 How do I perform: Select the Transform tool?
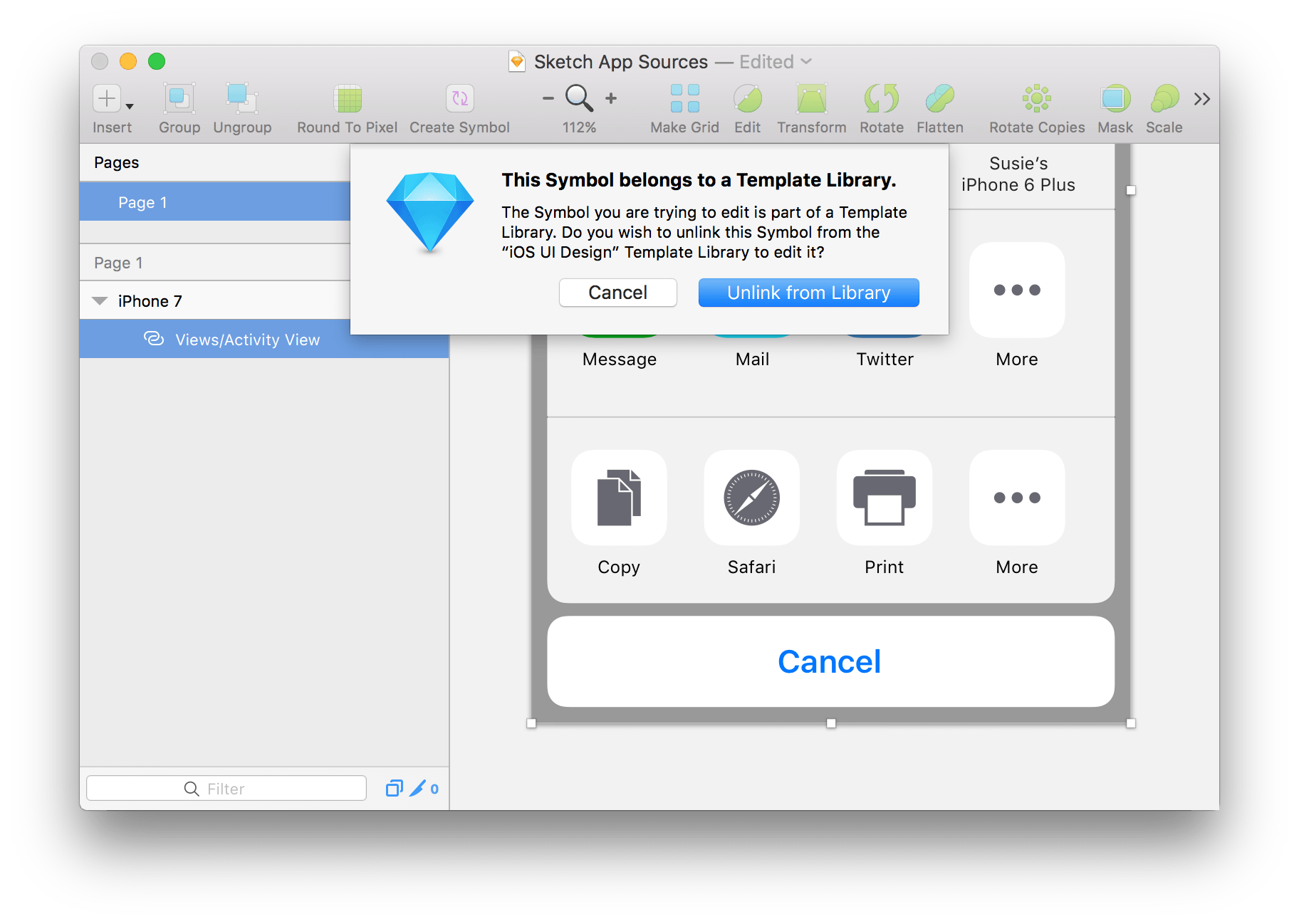pyautogui.click(x=811, y=98)
